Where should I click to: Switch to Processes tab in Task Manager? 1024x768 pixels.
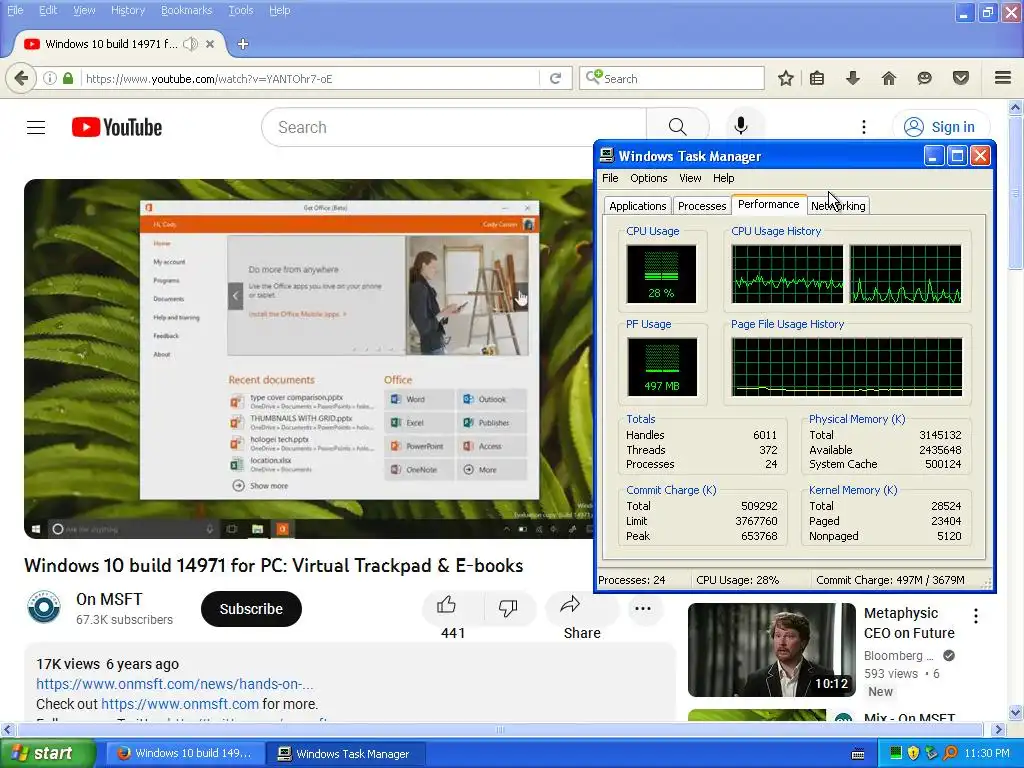pyautogui.click(x=702, y=206)
